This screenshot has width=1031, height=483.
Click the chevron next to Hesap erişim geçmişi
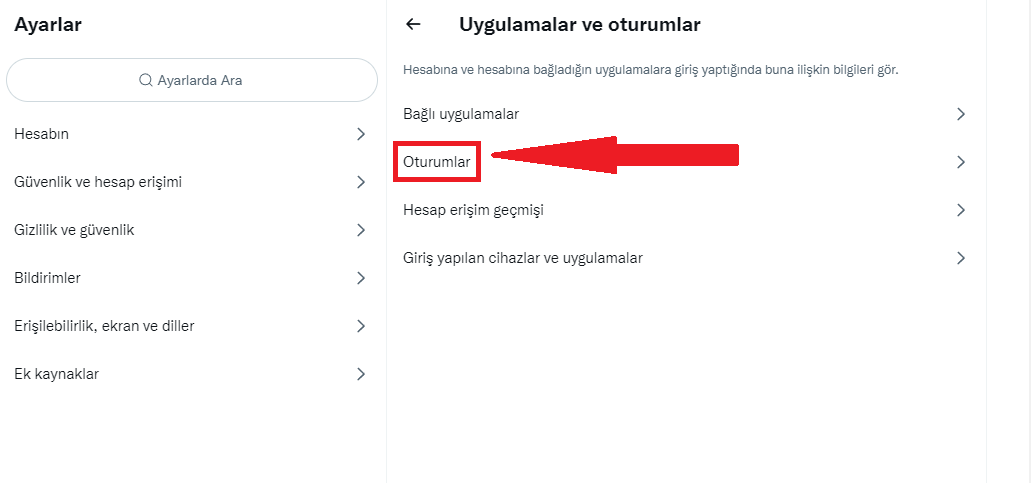pyautogui.click(x=960, y=210)
